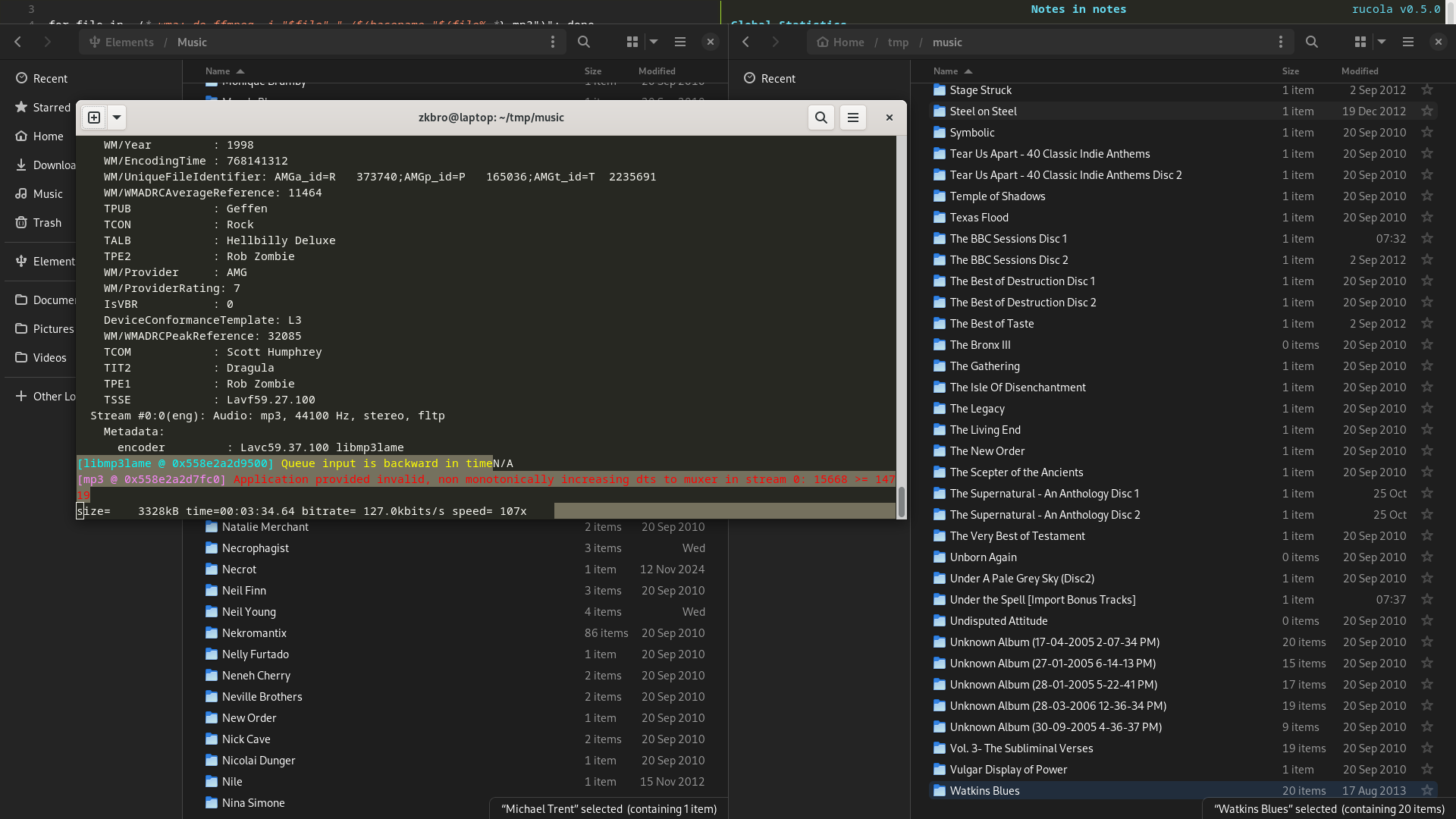Open right pane hamburger menu

pos(1407,42)
